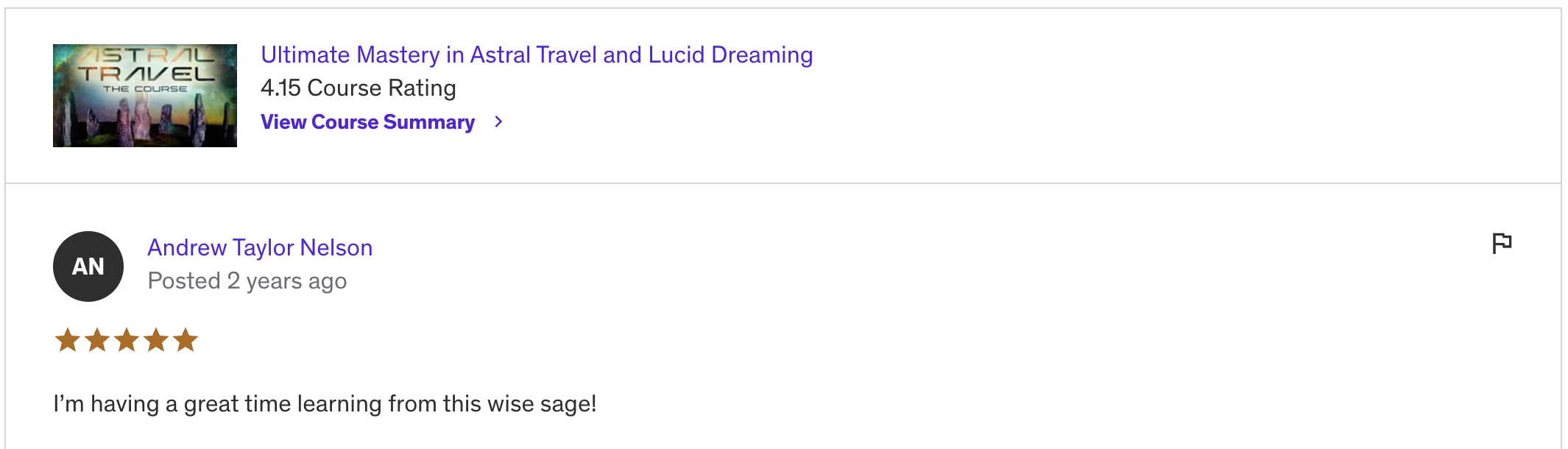
Task: Click the standing stones in the course image
Action: click(133, 121)
